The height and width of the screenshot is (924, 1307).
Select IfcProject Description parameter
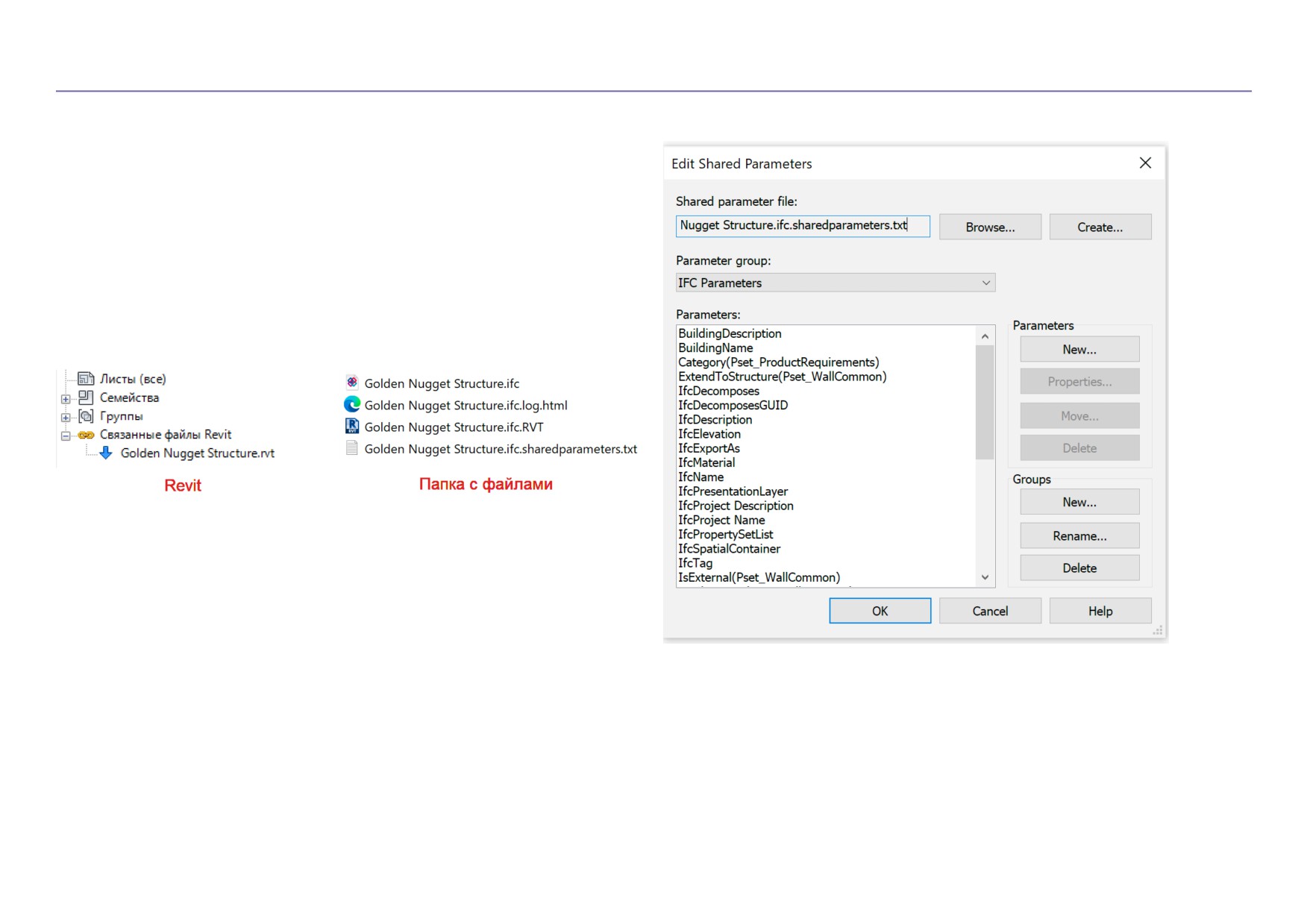click(736, 506)
